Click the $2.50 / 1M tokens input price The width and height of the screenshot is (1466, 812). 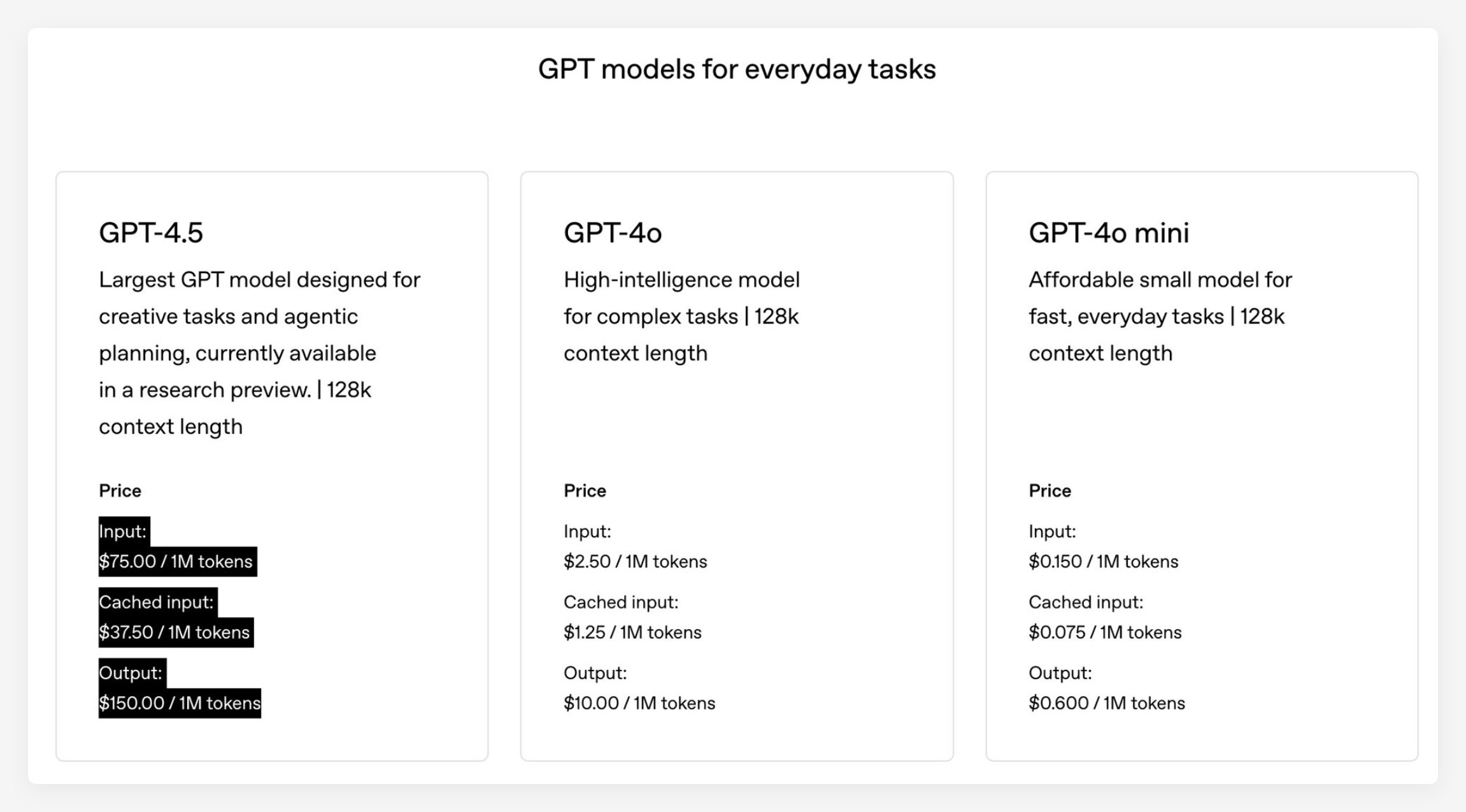coord(635,562)
